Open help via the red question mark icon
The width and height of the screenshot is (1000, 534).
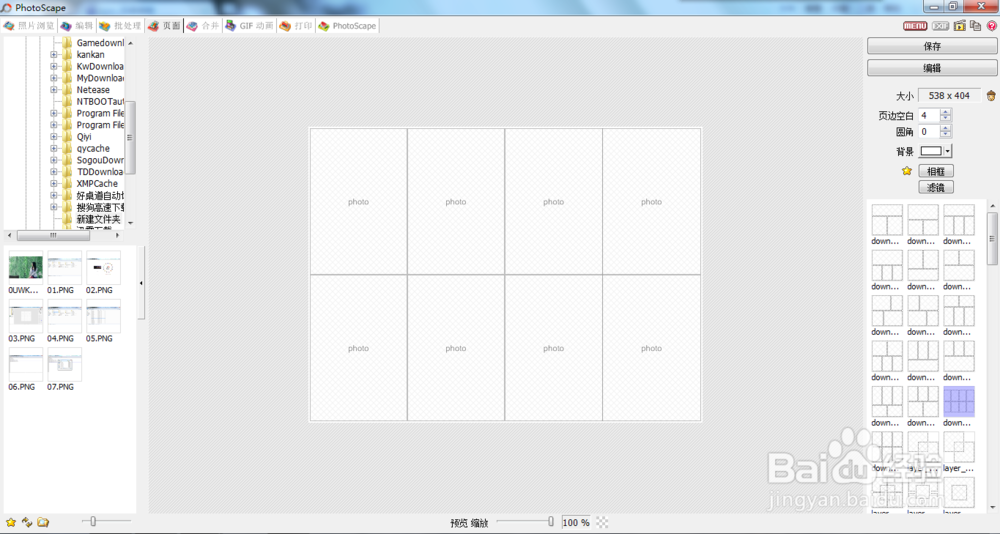click(x=992, y=26)
